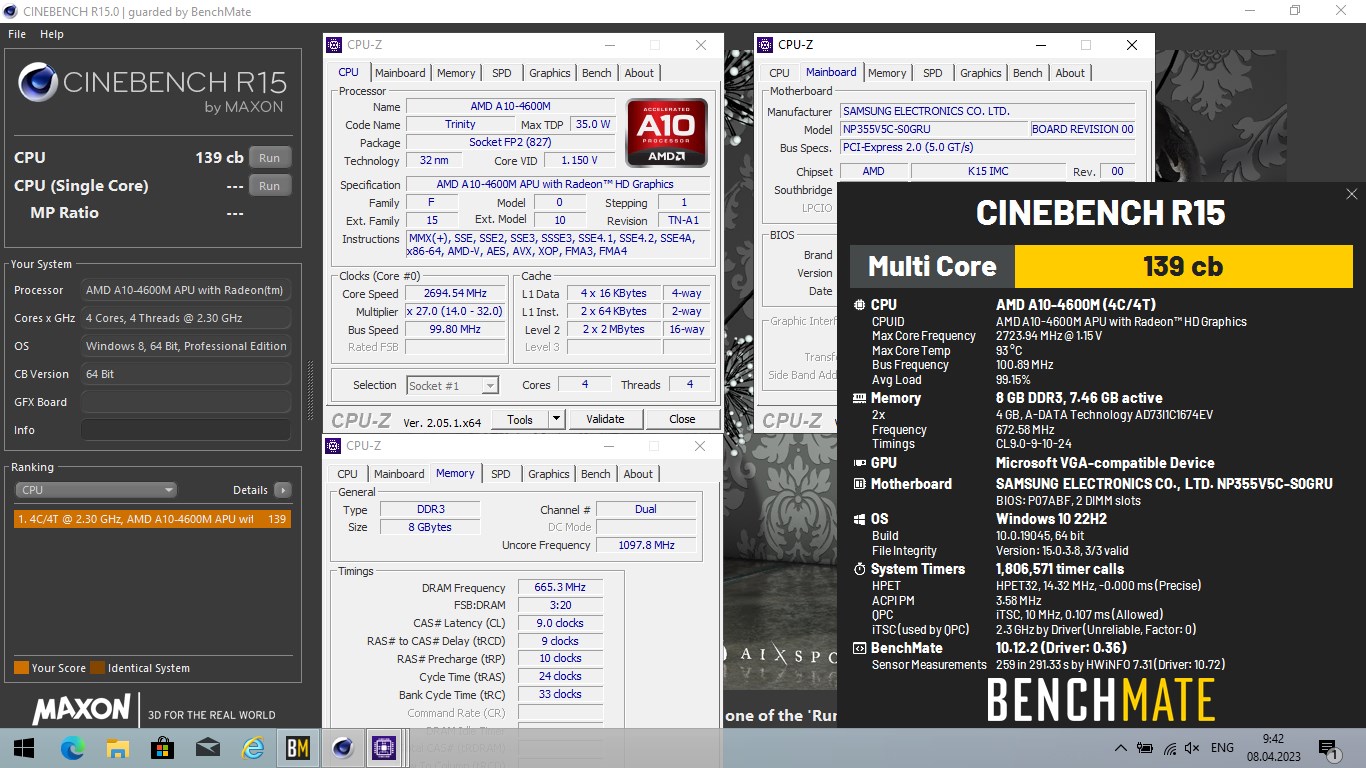Screen dimensions: 1366x768
Task: Open Memory tab in Mainboard CPU-Z window
Action: [887, 73]
